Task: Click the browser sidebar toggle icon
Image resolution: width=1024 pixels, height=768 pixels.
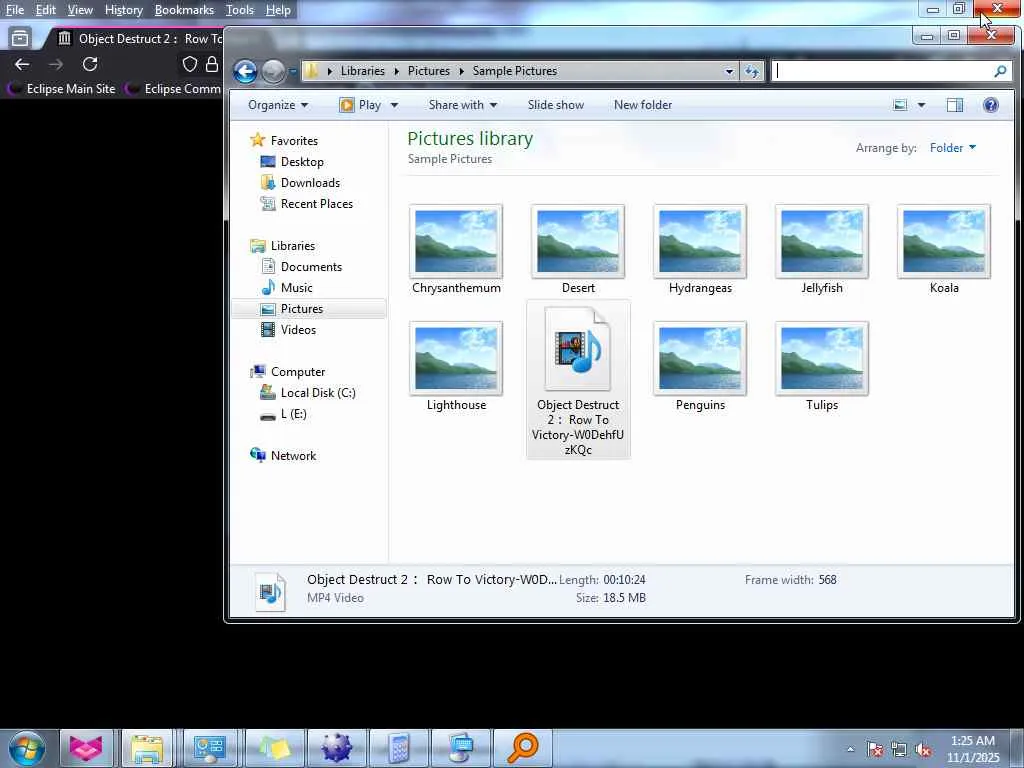Action: coord(20,39)
